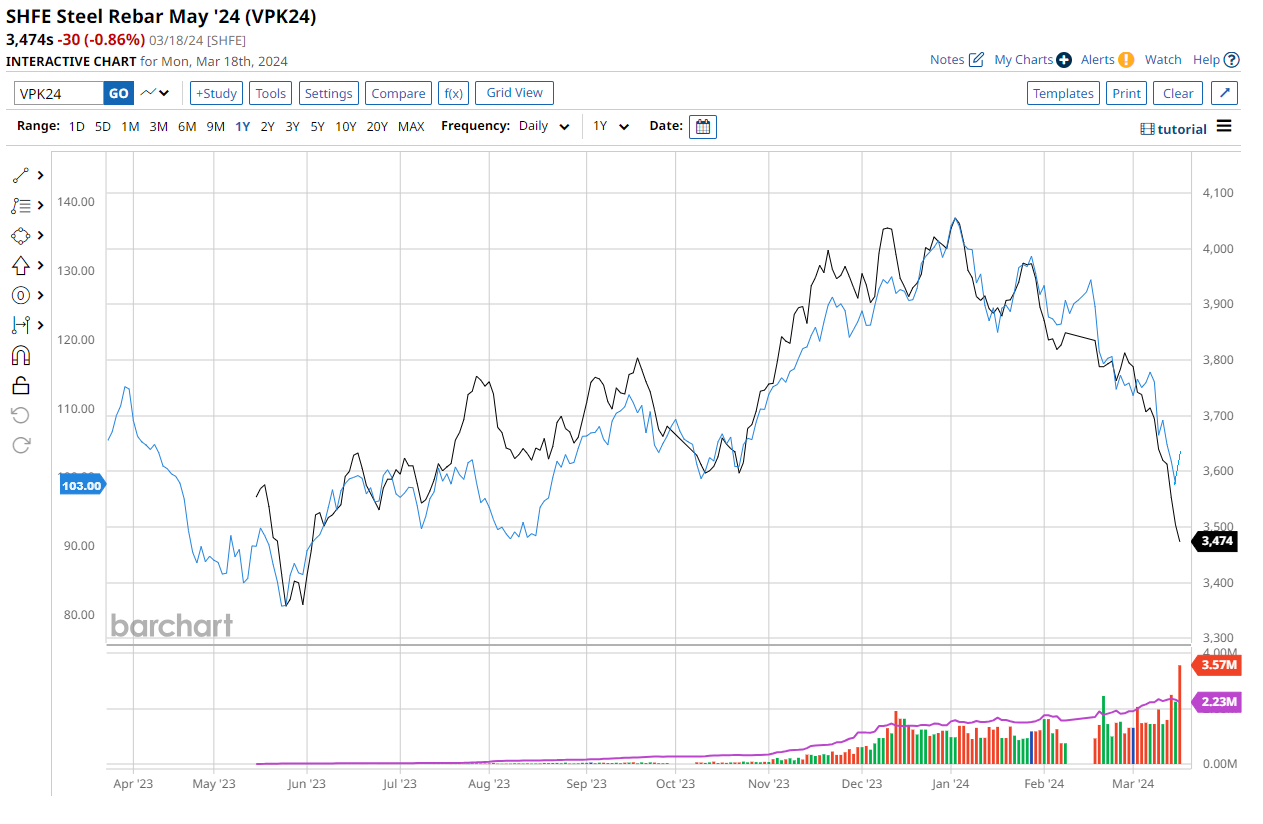This screenshot has height=824, width=1263.
Task: Click the calendar date picker icon
Action: [x=703, y=127]
